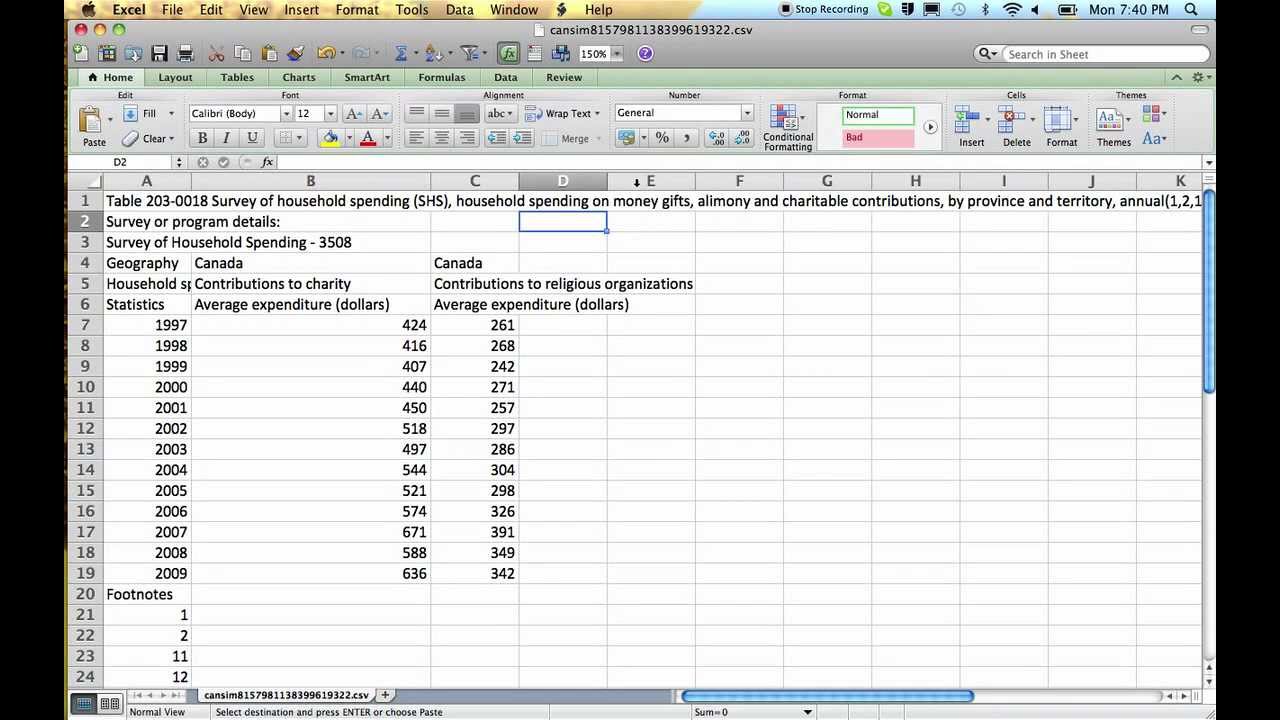Image resolution: width=1280 pixels, height=720 pixels.
Task: Click Stop Recording in the menu bar
Action: tap(823, 10)
